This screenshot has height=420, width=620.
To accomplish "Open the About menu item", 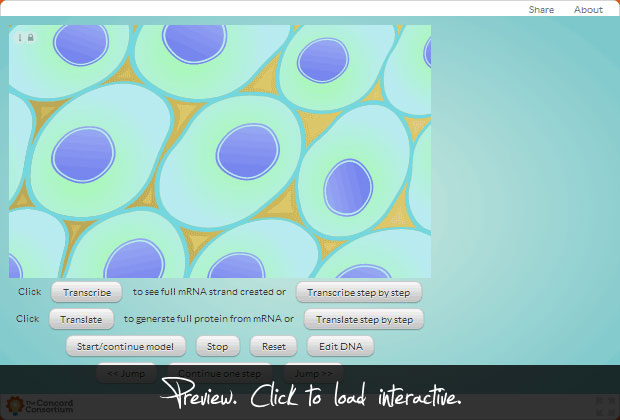I will pos(588,9).
